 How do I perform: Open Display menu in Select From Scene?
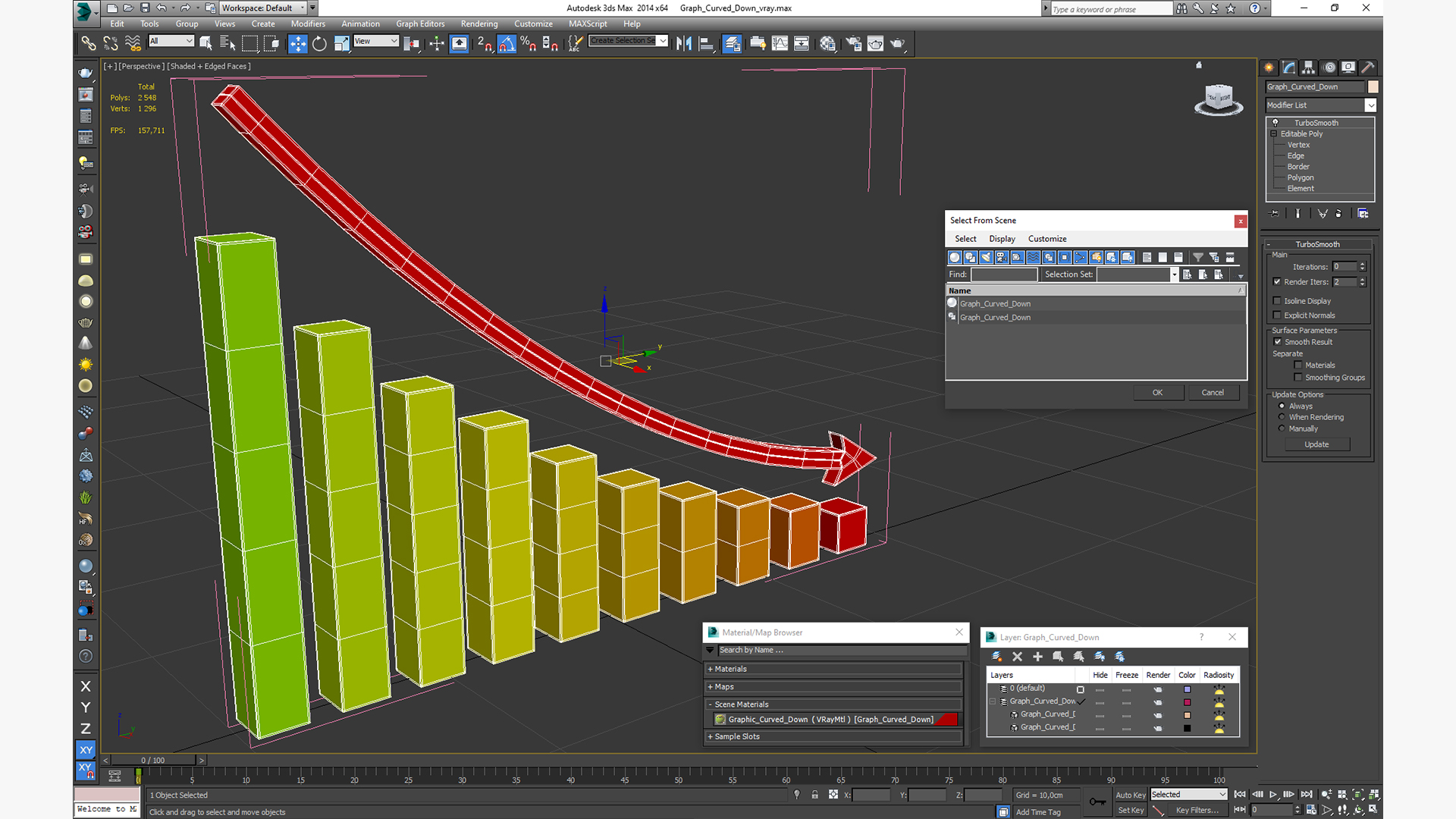pos(1002,239)
